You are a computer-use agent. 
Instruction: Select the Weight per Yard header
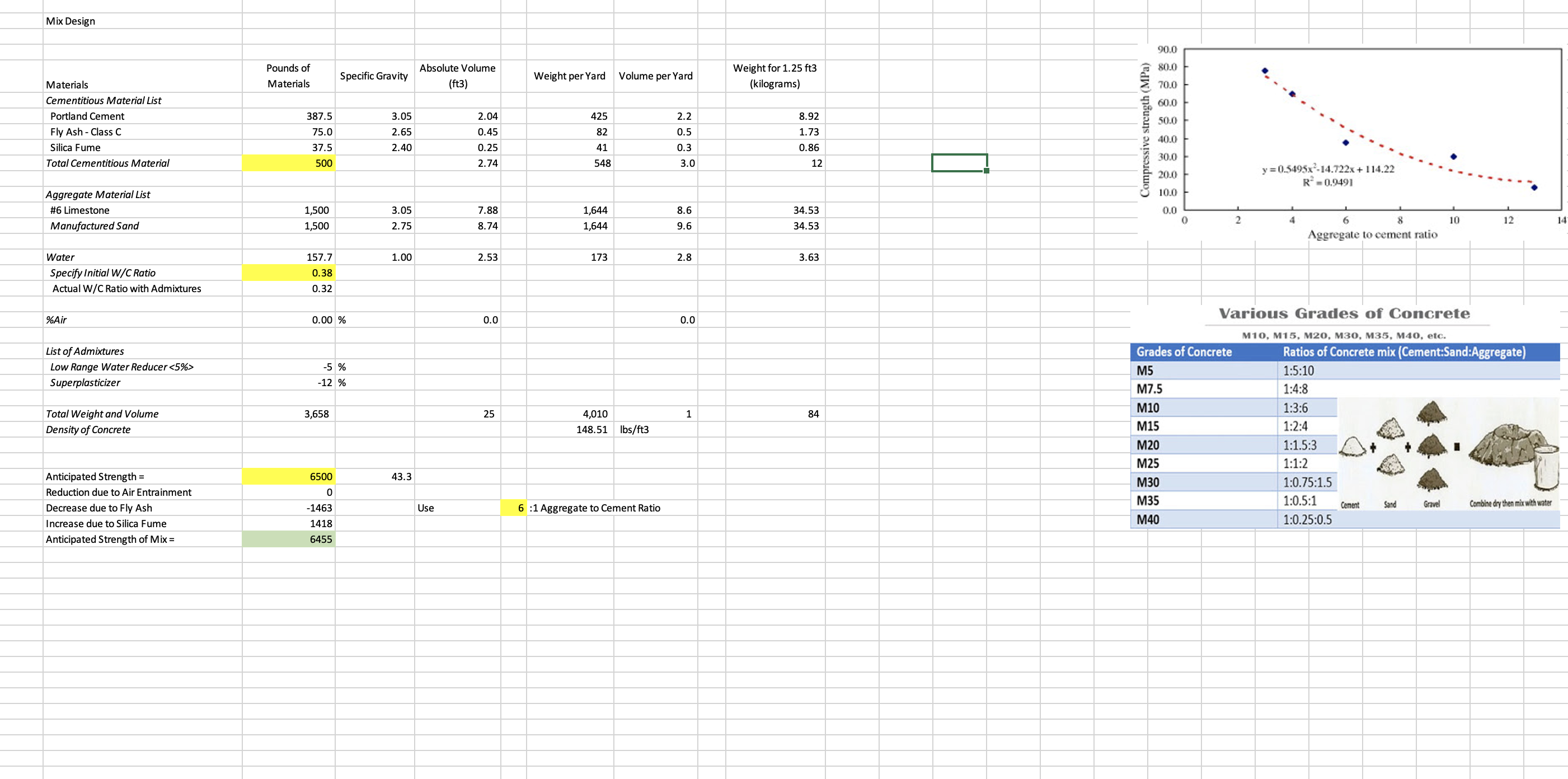570,76
